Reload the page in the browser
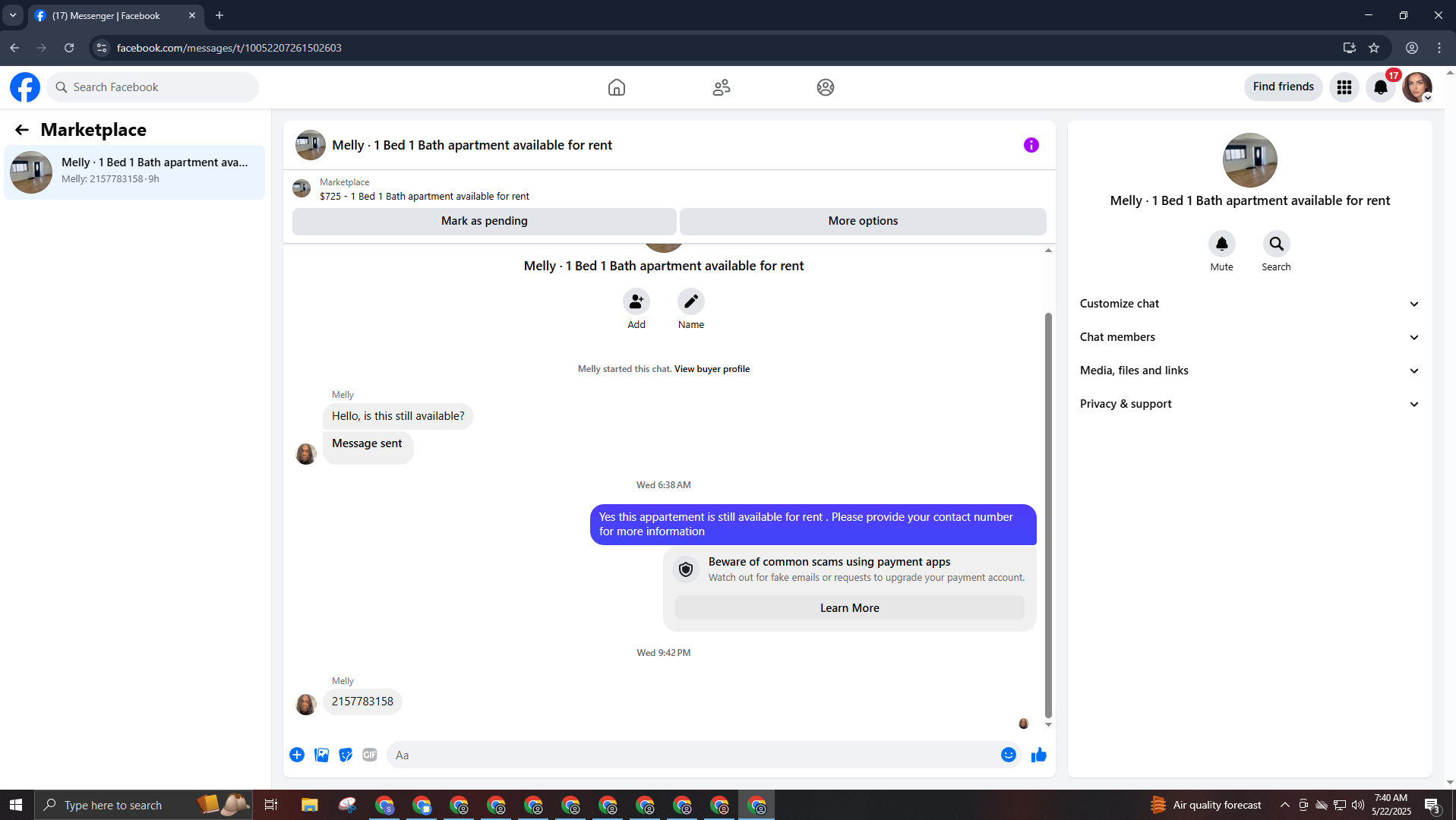 (x=69, y=48)
